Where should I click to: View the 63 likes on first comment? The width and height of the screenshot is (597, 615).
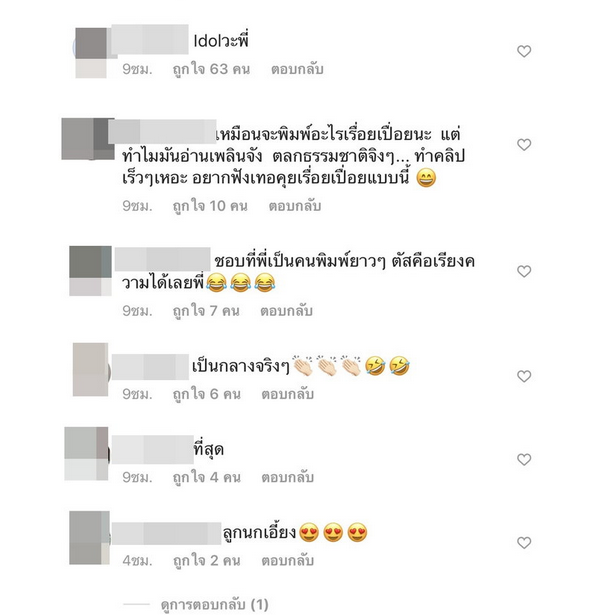point(211,69)
